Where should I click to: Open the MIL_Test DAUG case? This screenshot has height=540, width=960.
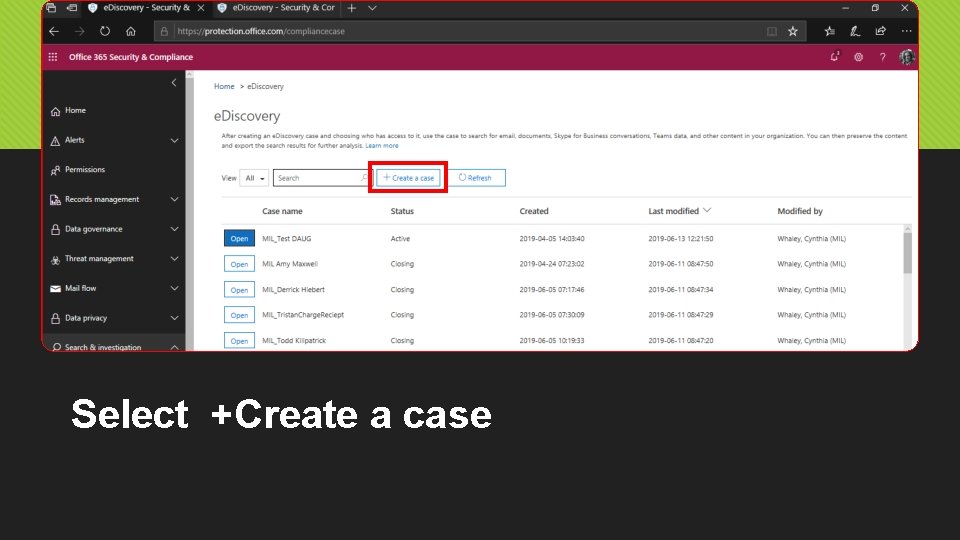coord(239,238)
